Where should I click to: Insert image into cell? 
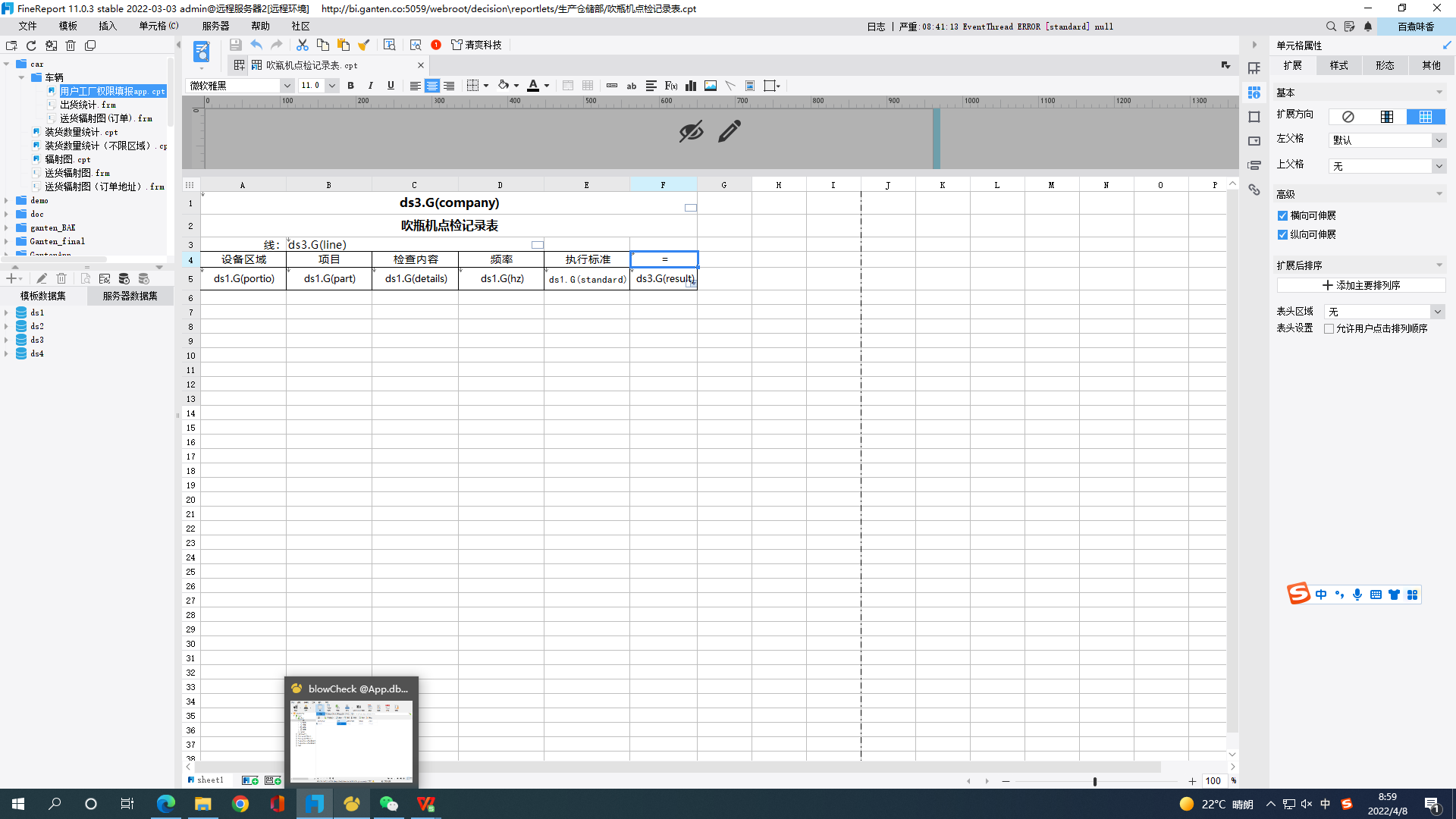(711, 86)
